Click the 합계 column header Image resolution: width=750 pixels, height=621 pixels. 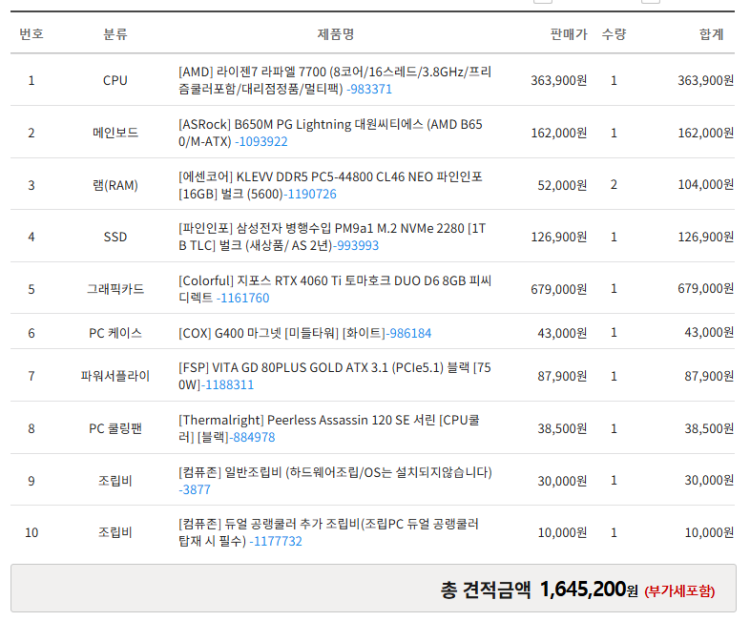pyautogui.click(x=711, y=34)
